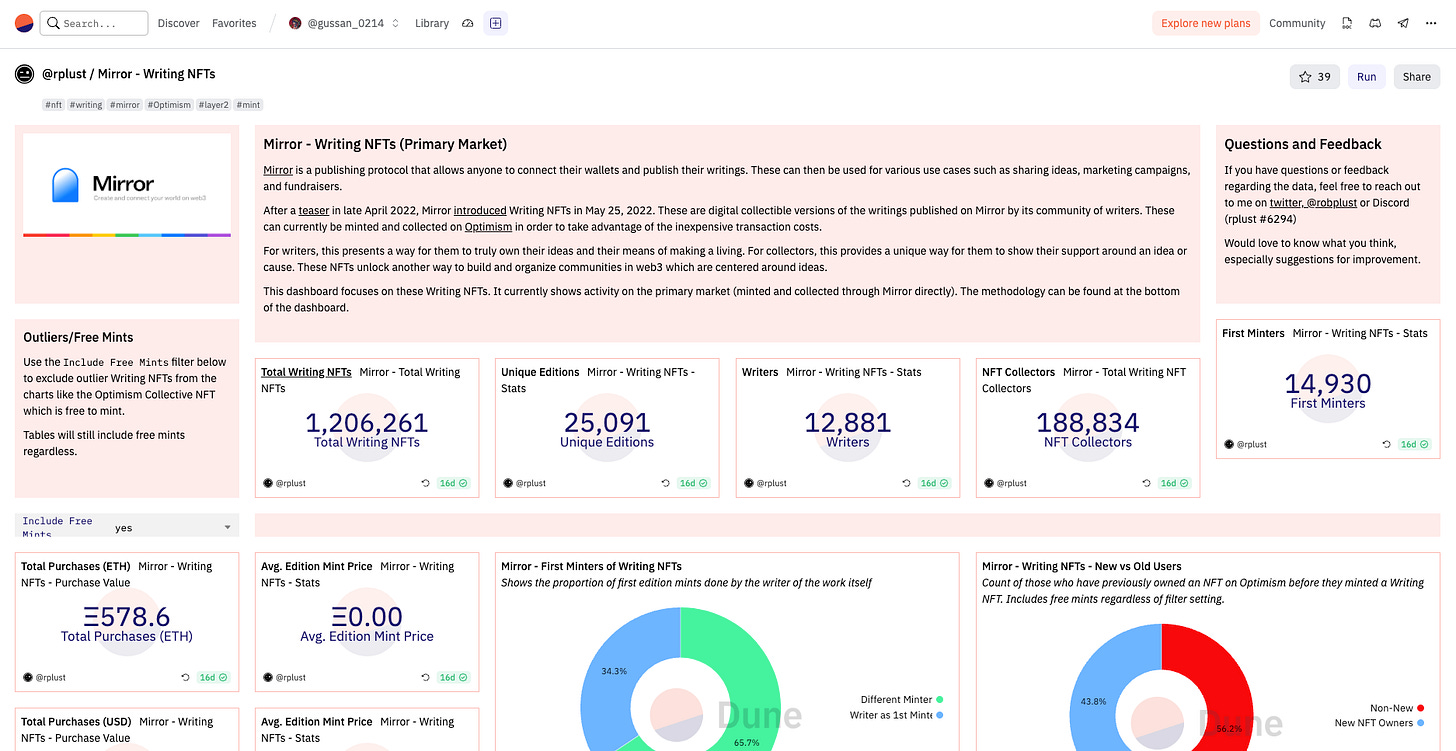Viewport: 1456px width, 751px height.
Task: Refresh the Writers card
Action: point(906,483)
